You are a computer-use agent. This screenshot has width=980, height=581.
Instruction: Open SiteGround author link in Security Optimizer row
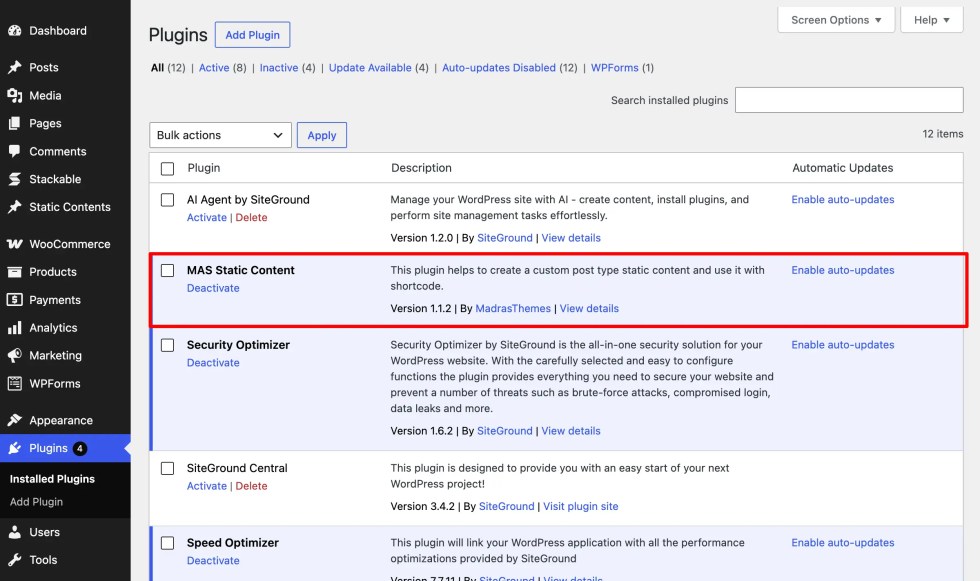point(505,430)
